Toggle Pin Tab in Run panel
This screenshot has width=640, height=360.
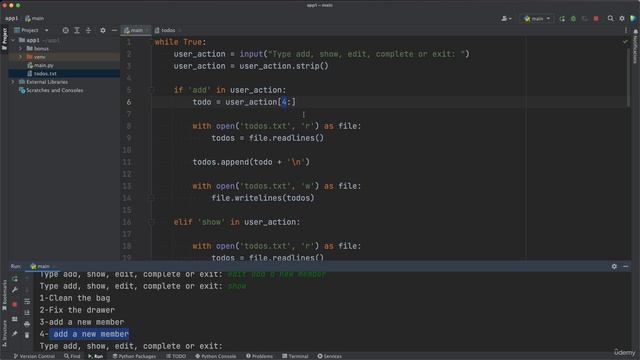15,333
